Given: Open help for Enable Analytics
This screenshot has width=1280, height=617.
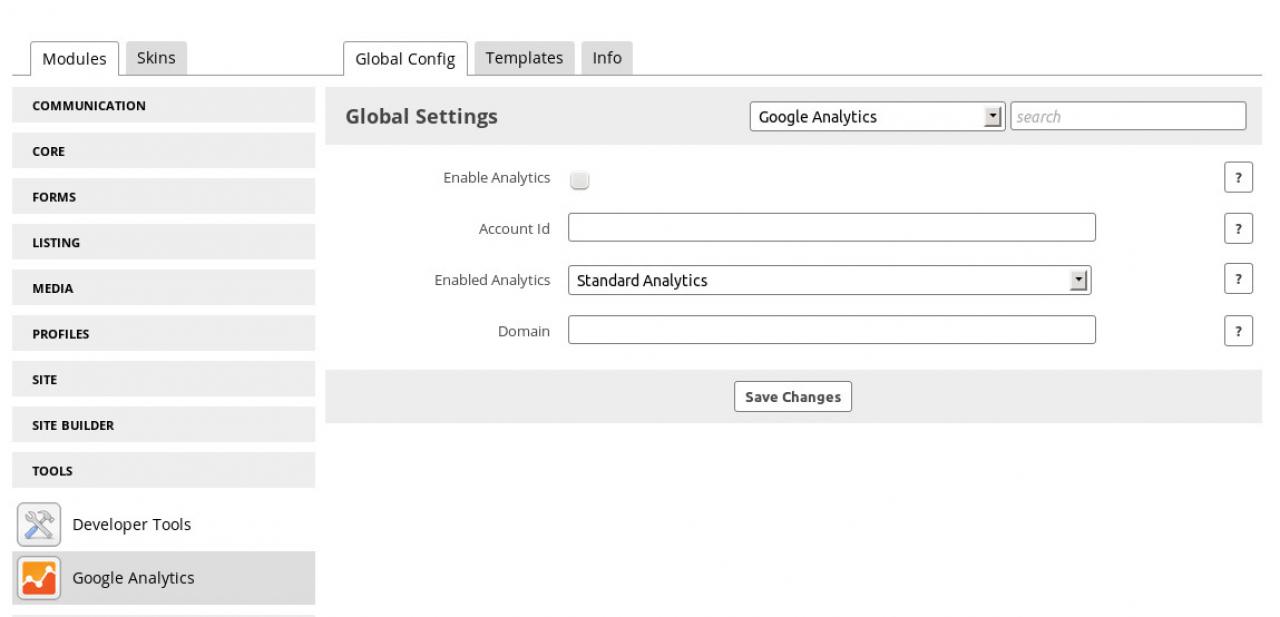Looking at the screenshot, I should tap(1238, 178).
